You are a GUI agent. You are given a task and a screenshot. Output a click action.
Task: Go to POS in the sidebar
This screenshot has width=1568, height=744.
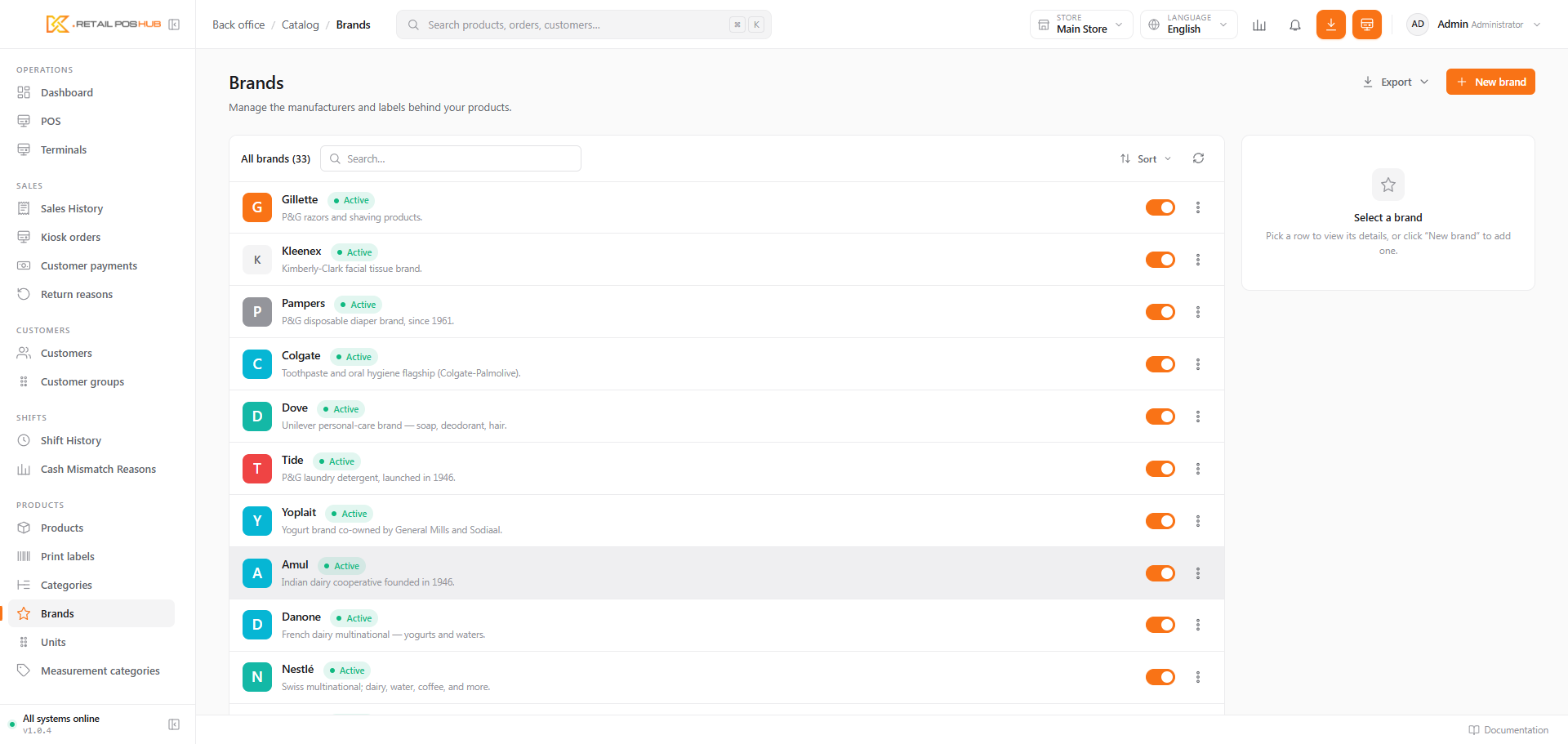pos(91,121)
